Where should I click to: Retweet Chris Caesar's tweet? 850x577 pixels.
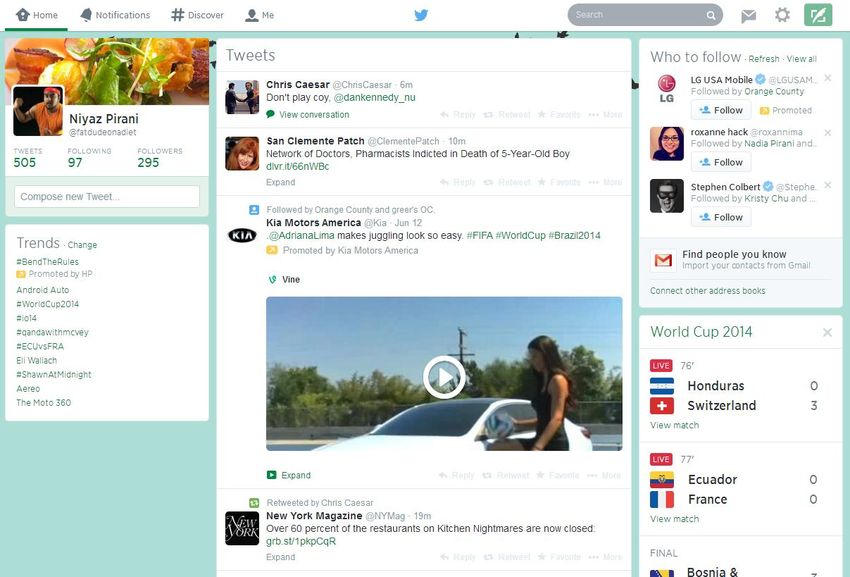tap(507, 114)
